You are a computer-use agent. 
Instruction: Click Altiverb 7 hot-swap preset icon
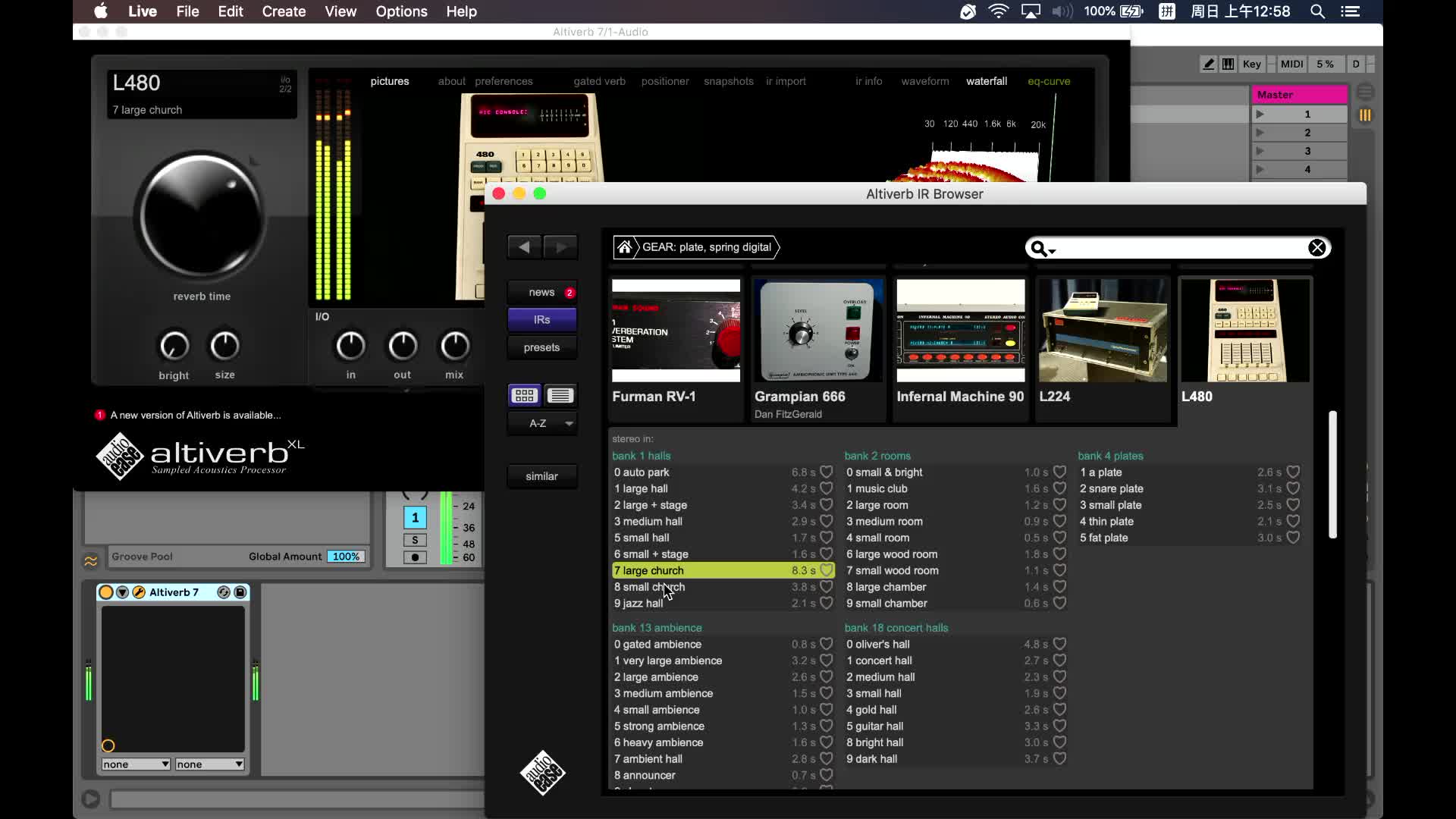224,592
